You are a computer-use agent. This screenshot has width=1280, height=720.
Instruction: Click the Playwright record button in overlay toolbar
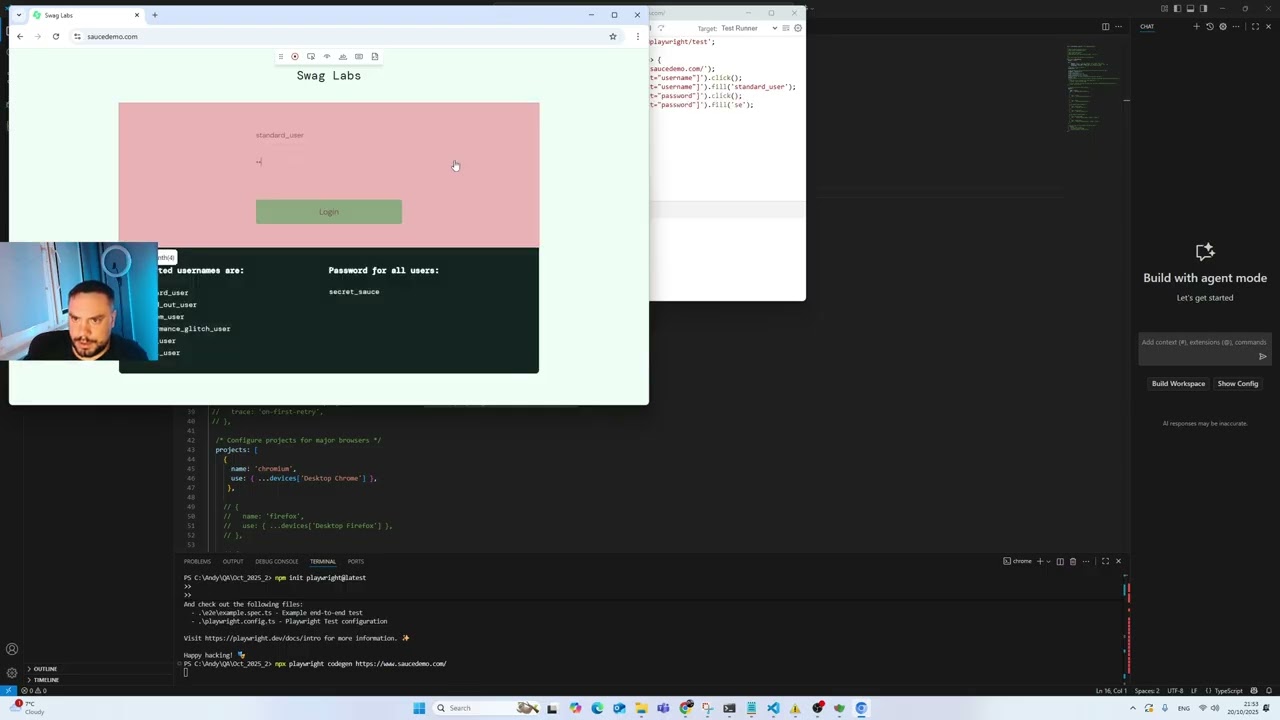click(x=295, y=57)
